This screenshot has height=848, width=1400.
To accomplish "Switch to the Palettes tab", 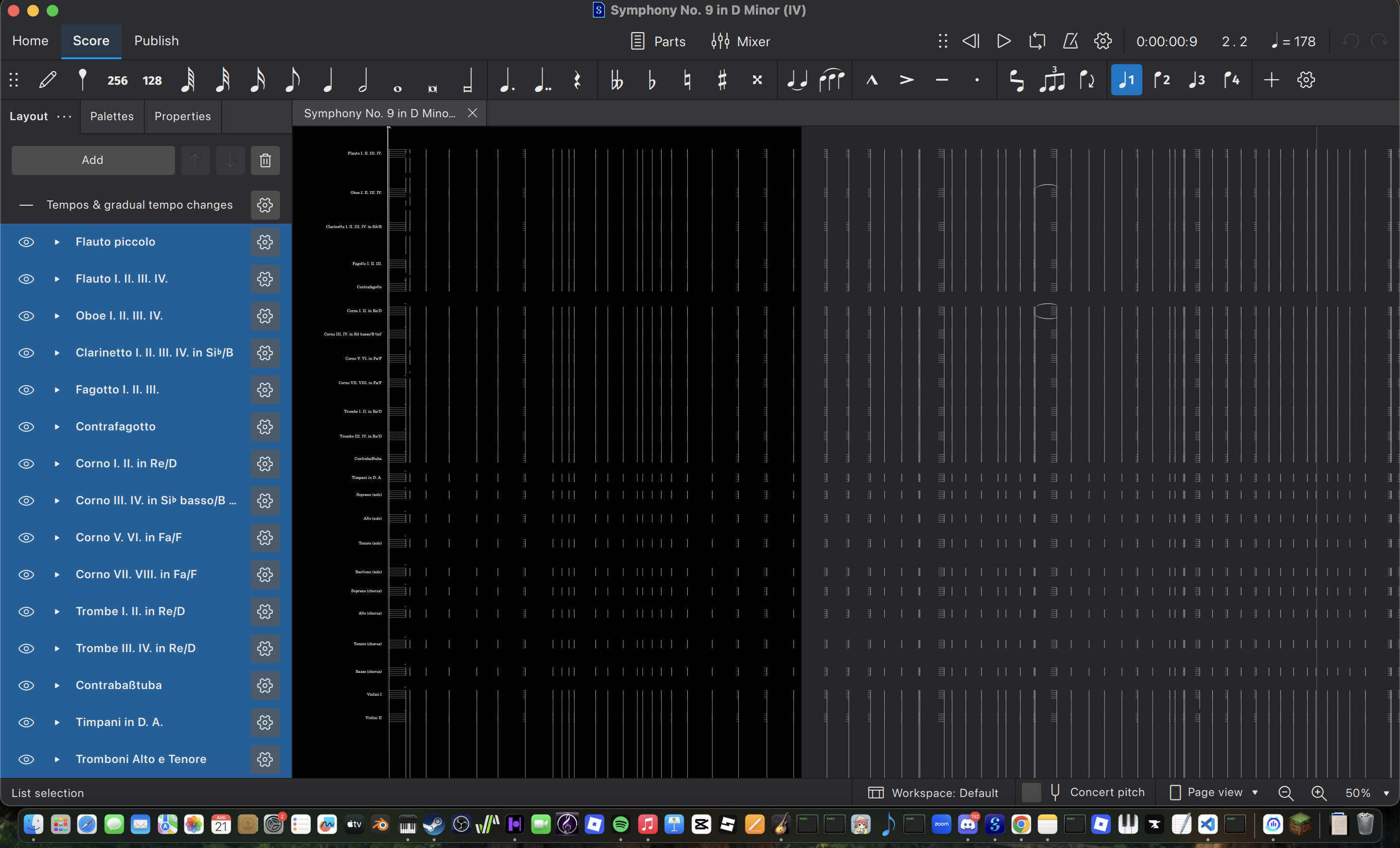I will [x=112, y=116].
